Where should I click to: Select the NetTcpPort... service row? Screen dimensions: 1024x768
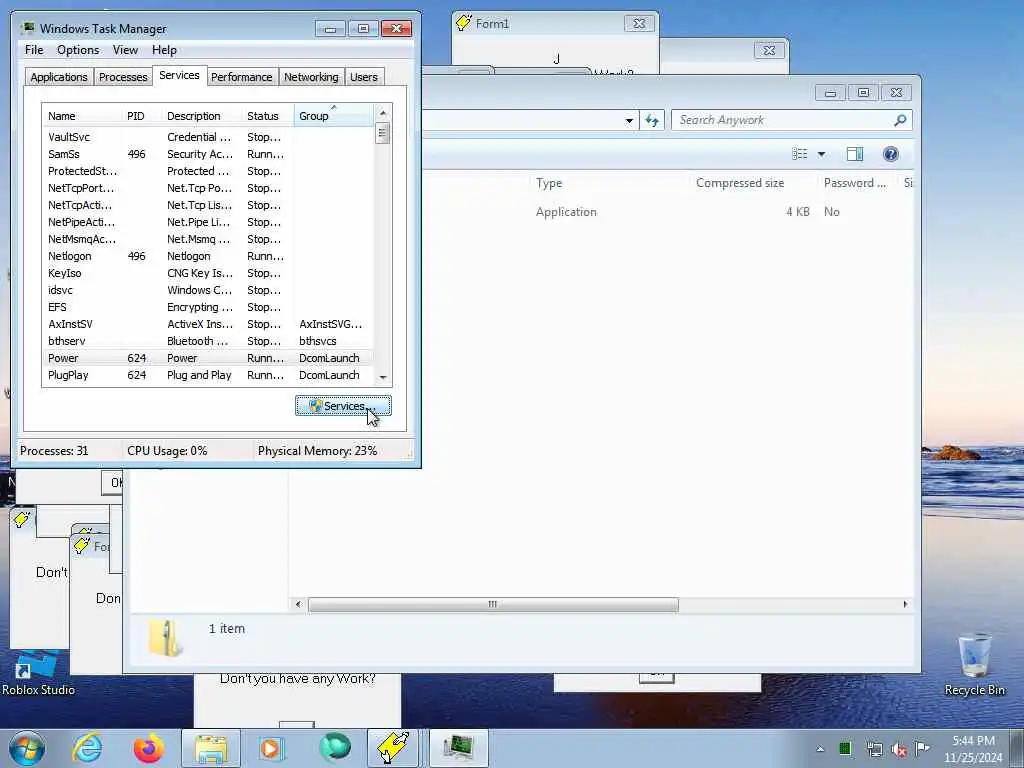click(x=208, y=188)
